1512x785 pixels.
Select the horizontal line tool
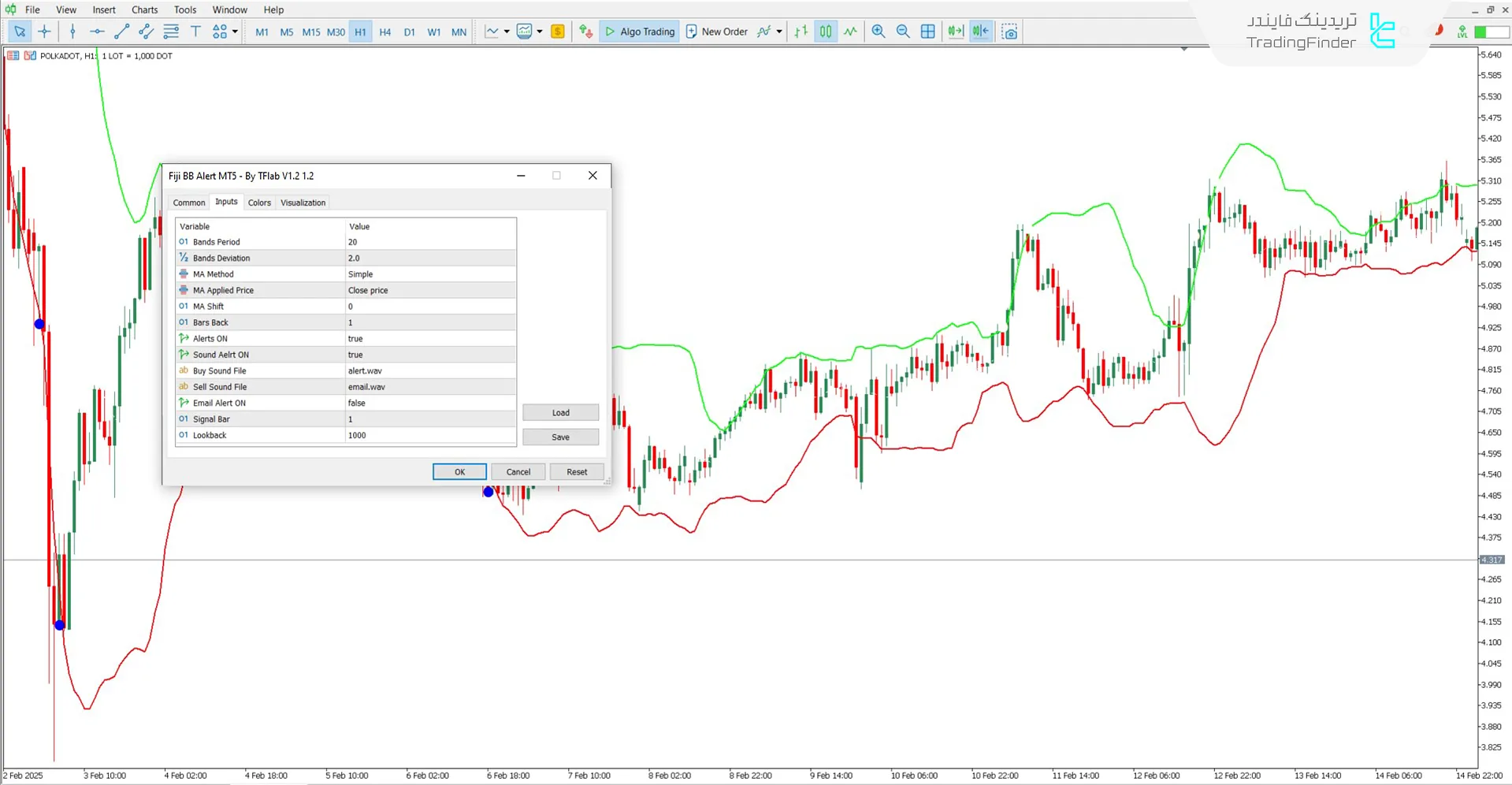[x=97, y=32]
